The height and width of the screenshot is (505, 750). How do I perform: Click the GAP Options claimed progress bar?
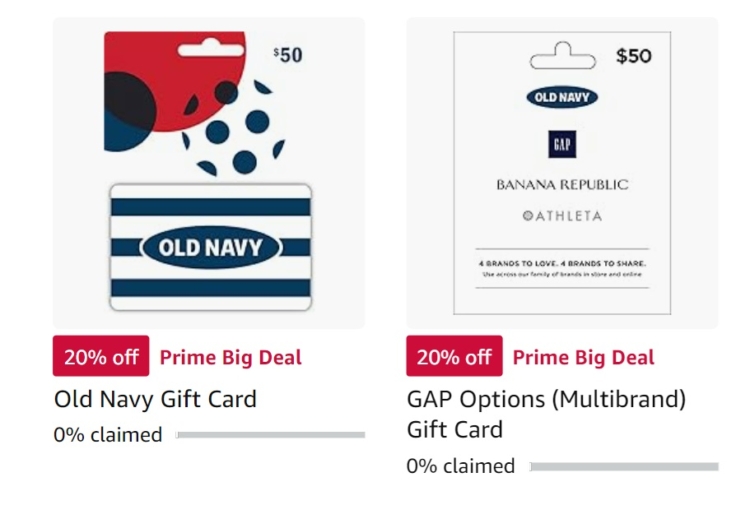tap(624, 466)
